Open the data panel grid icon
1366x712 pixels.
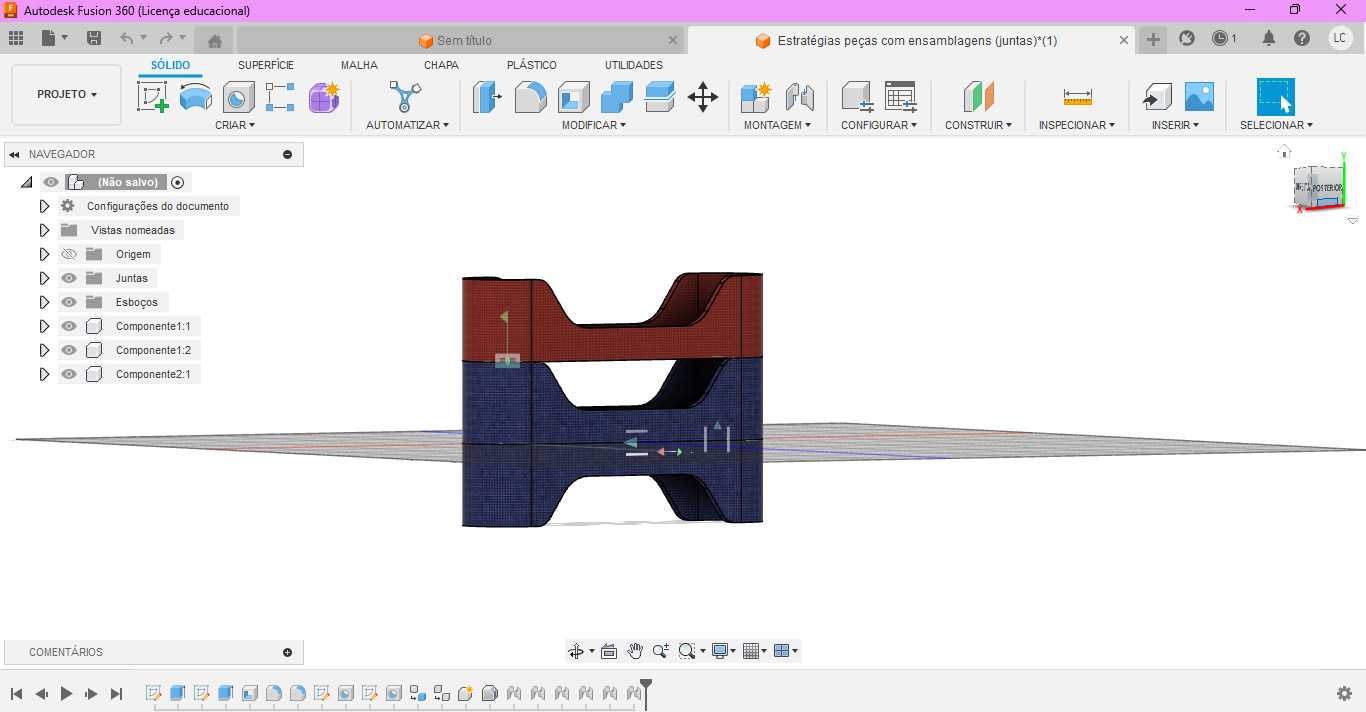pos(16,38)
